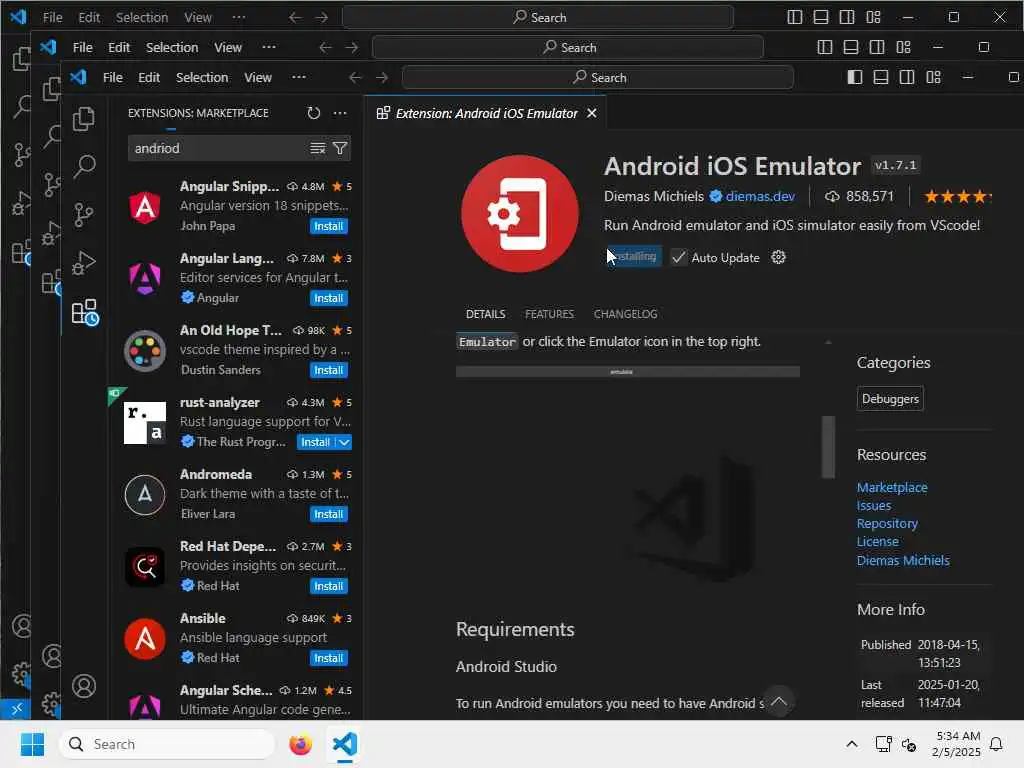Install the Angular Snippets extension

[x=328, y=226]
